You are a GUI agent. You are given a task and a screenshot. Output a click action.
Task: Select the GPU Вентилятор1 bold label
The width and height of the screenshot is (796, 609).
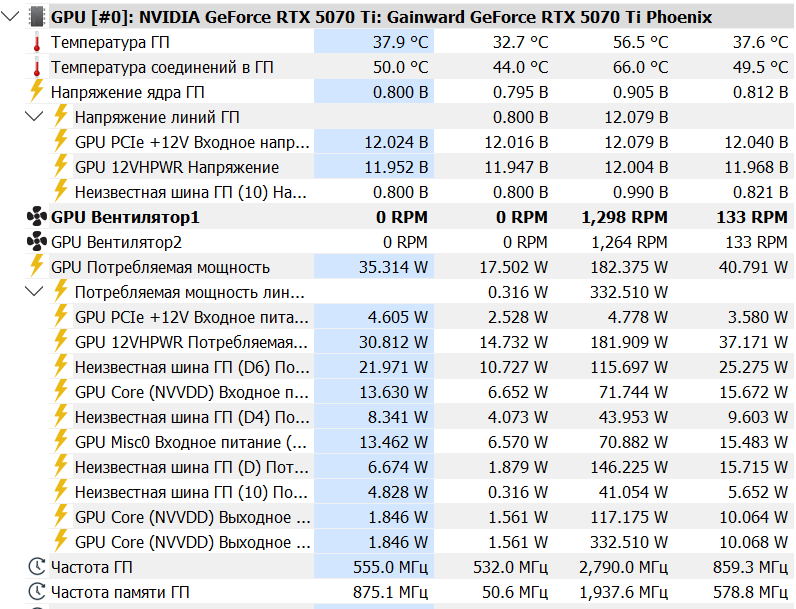[x=125, y=217]
